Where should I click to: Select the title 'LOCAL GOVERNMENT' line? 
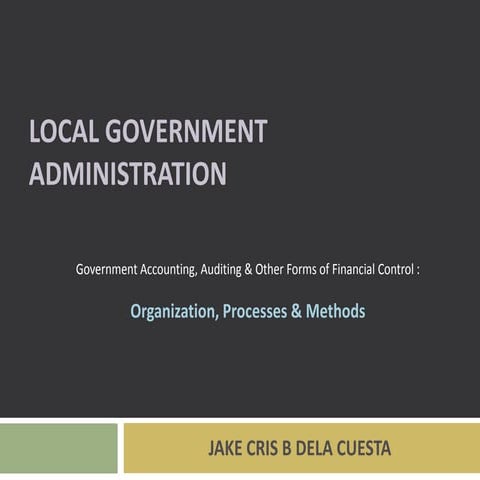tap(148, 131)
